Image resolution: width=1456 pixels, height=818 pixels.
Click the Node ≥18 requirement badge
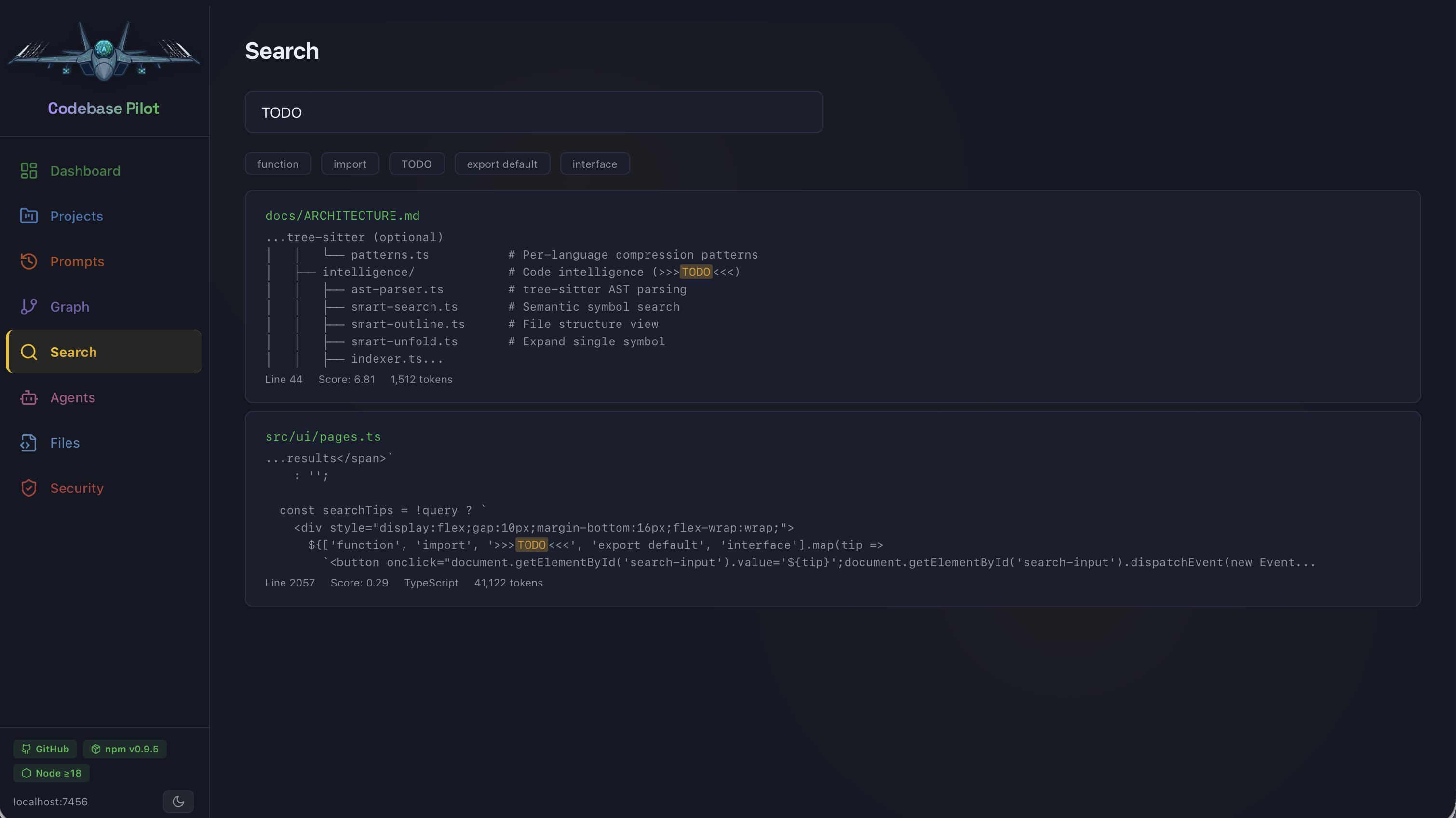pos(51,773)
